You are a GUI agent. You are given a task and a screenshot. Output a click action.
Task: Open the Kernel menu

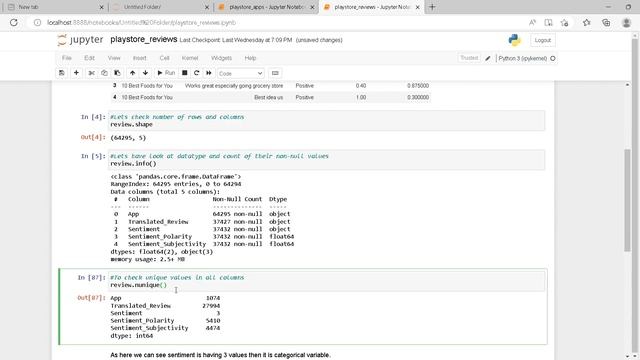pos(190,58)
